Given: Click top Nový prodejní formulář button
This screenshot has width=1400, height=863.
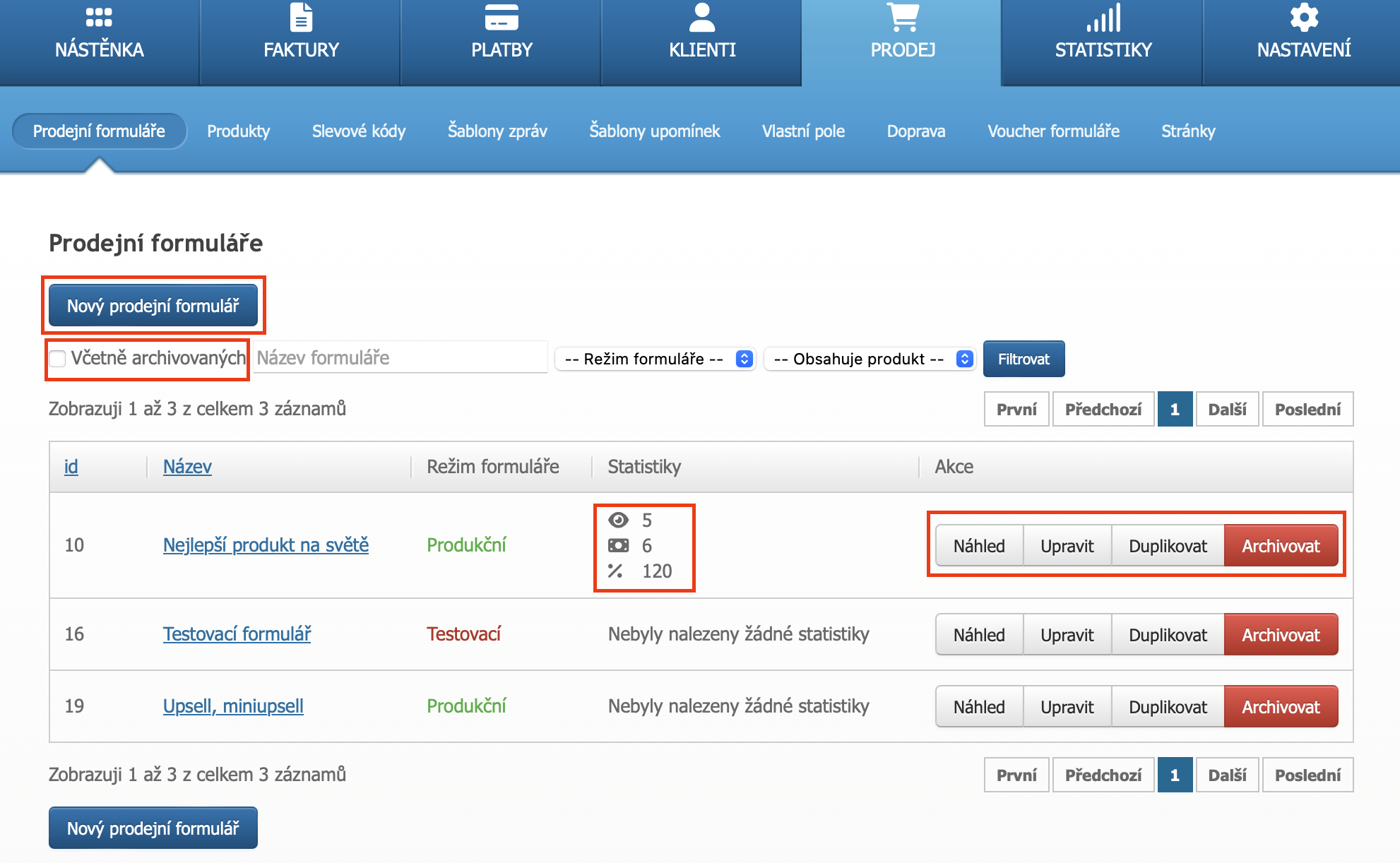Looking at the screenshot, I should (153, 306).
